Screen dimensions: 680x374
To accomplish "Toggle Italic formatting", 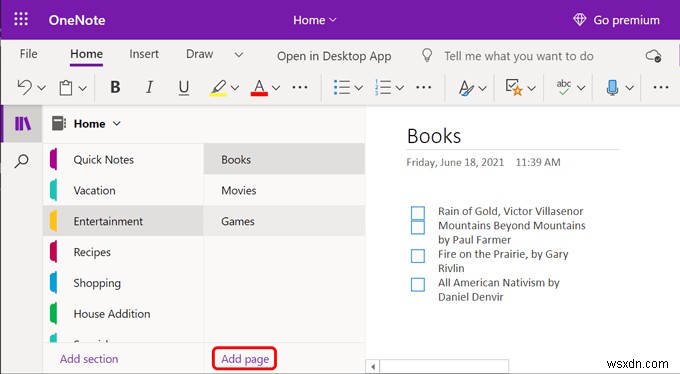I will click(x=149, y=87).
